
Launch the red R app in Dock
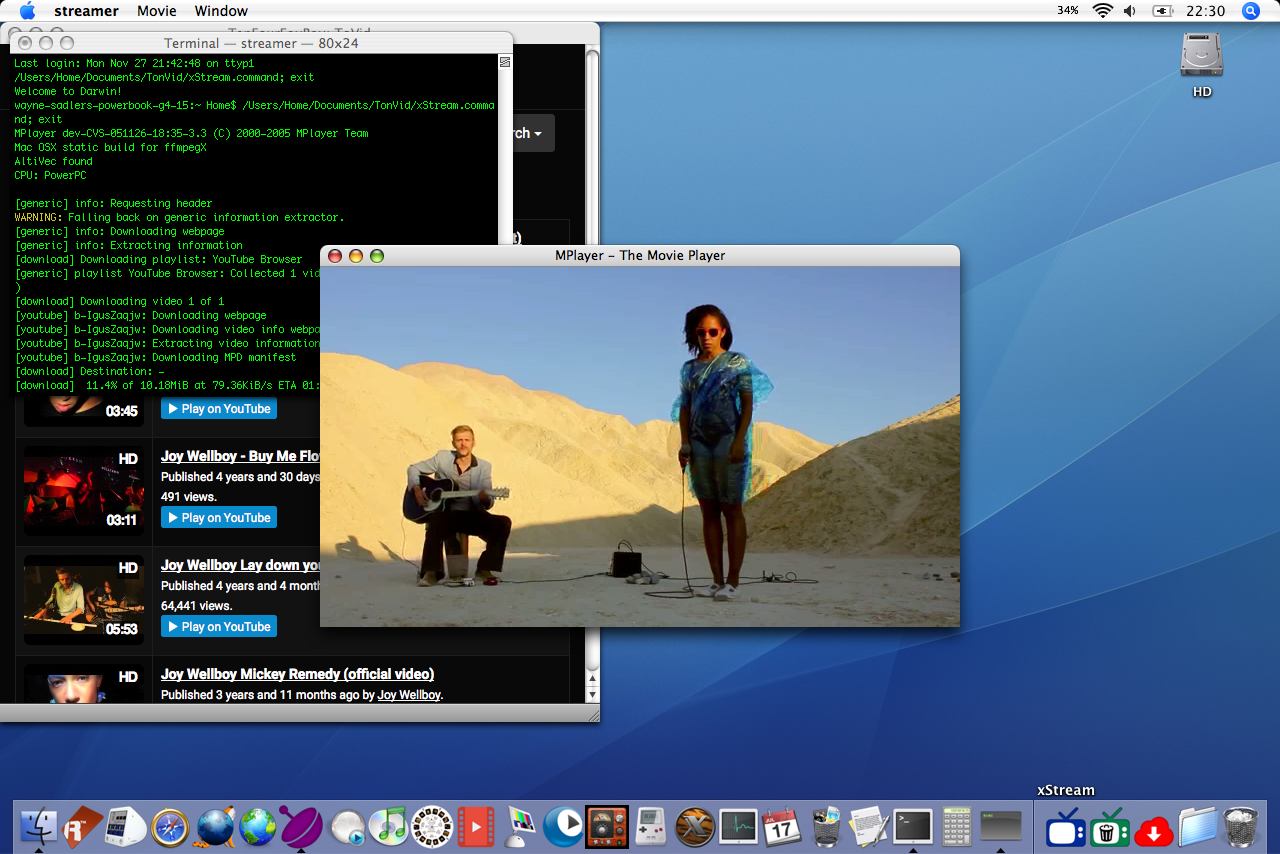click(x=84, y=827)
